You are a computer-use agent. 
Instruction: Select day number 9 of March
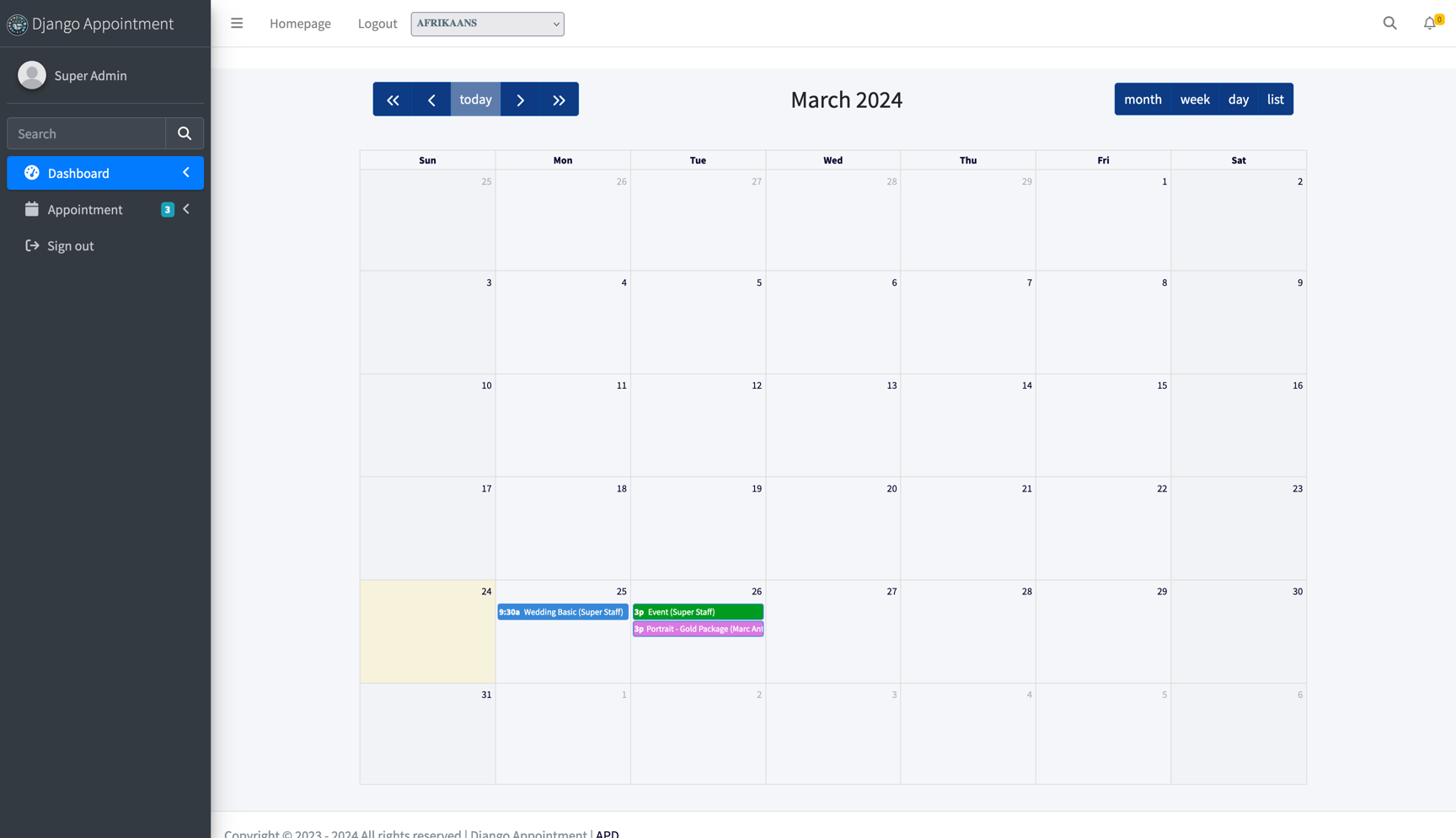1300,282
